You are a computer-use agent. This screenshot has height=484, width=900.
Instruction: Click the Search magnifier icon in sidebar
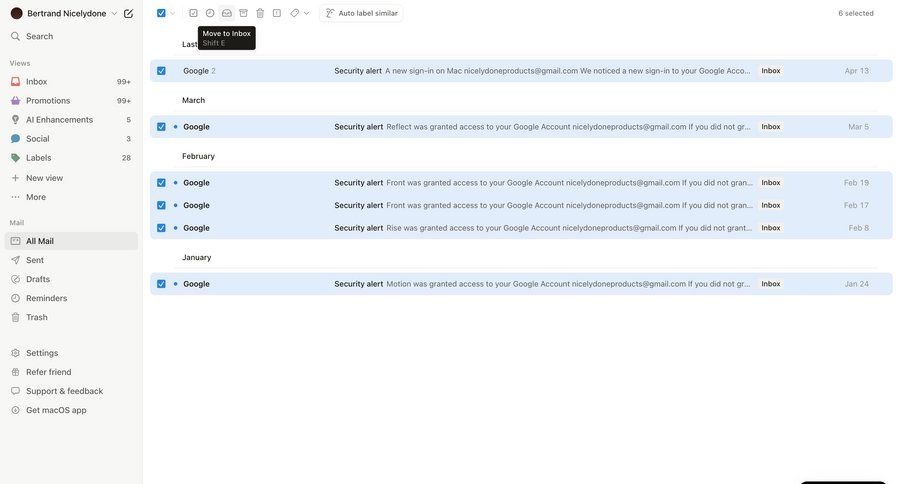15,36
